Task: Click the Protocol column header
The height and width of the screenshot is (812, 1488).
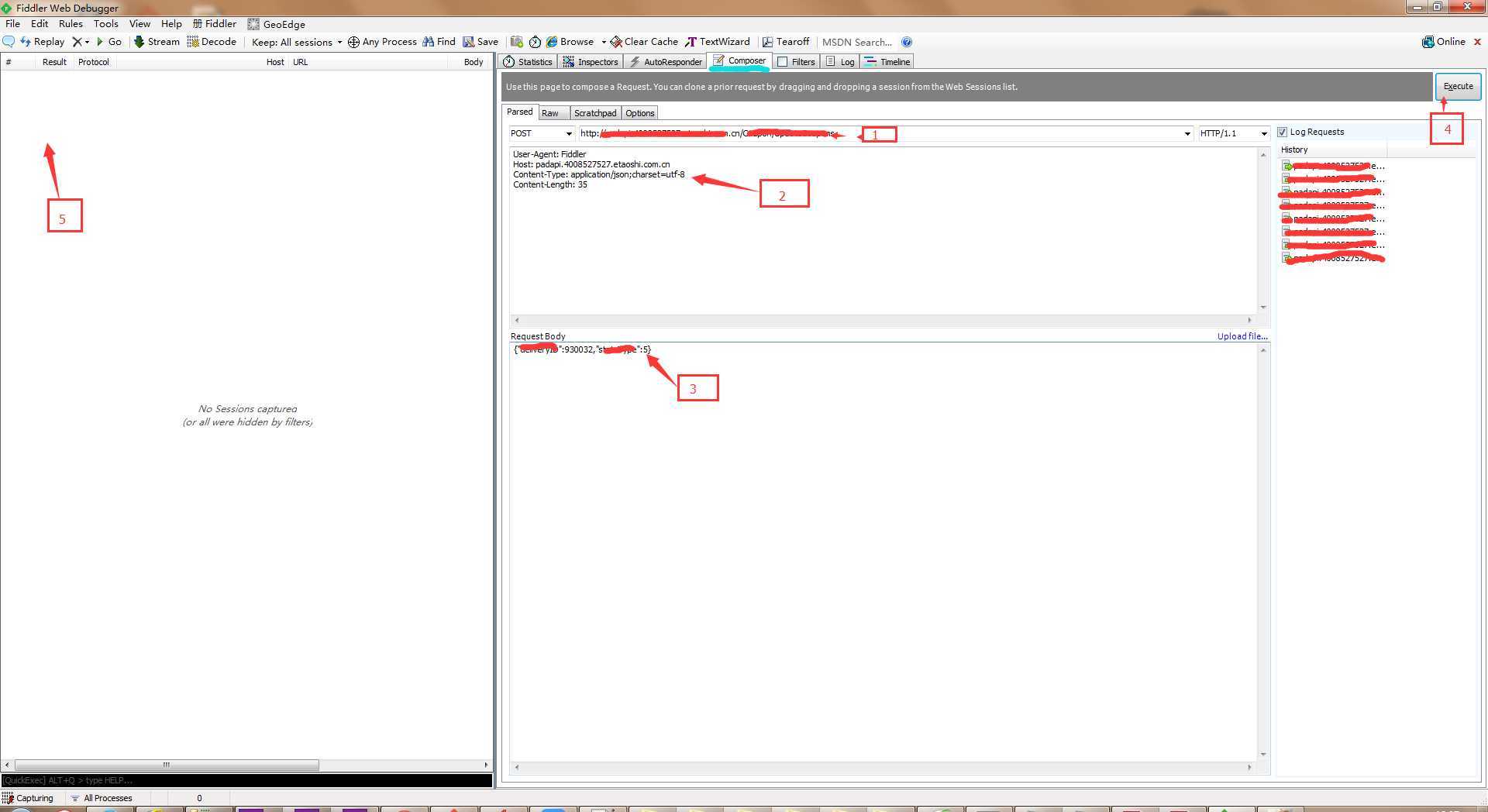Action: [94, 62]
